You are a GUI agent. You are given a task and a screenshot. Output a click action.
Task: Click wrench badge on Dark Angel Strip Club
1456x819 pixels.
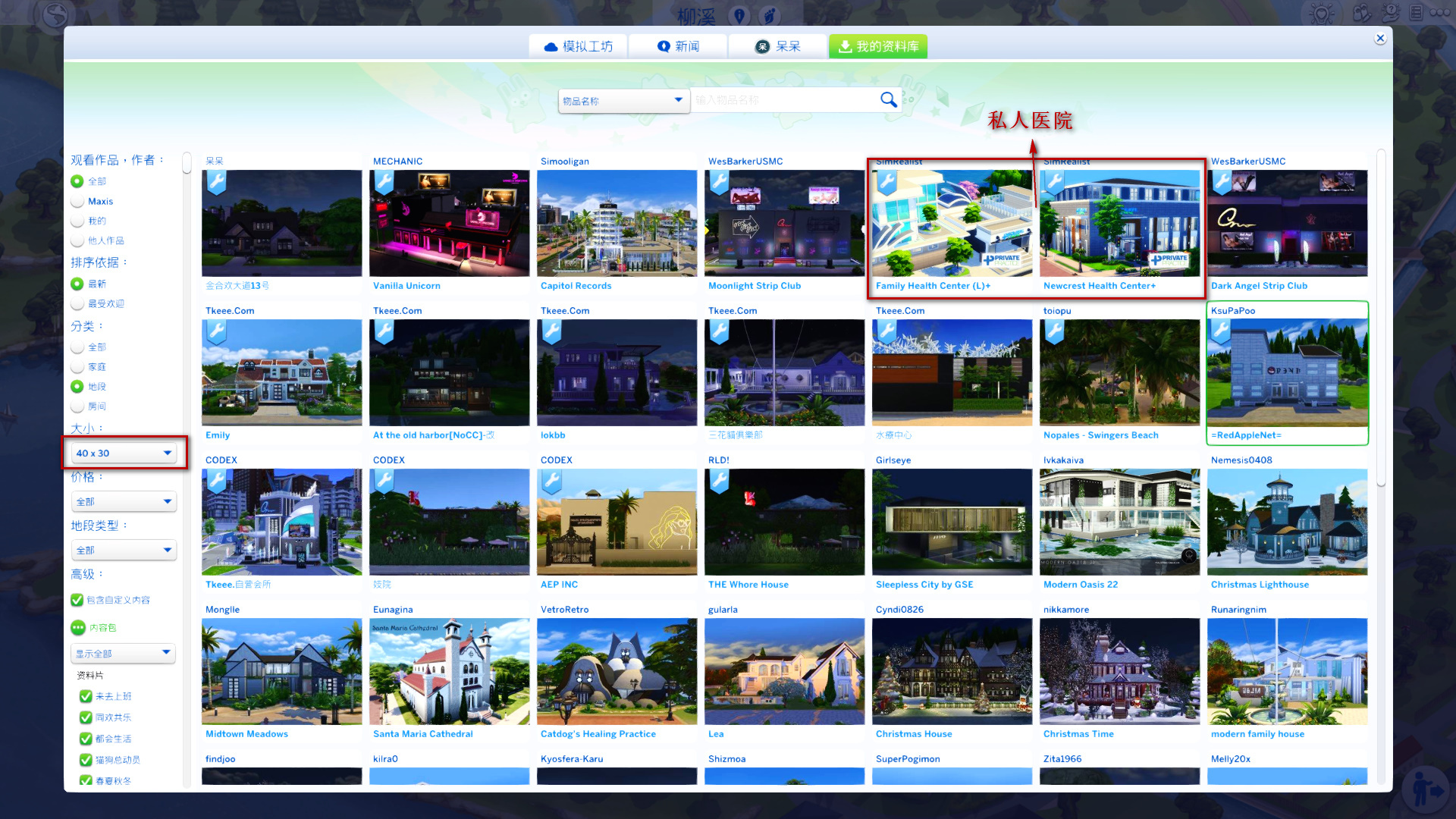[x=1222, y=183]
